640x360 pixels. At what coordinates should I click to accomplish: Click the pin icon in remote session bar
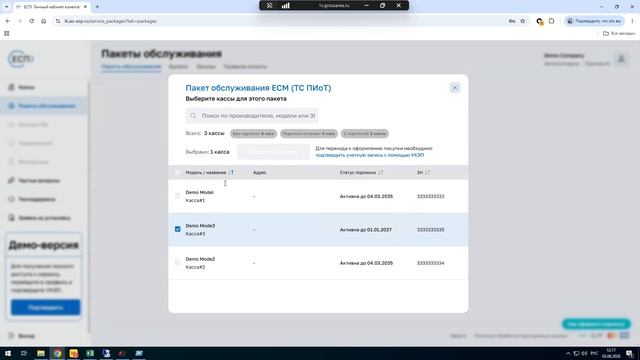(269, 5)
